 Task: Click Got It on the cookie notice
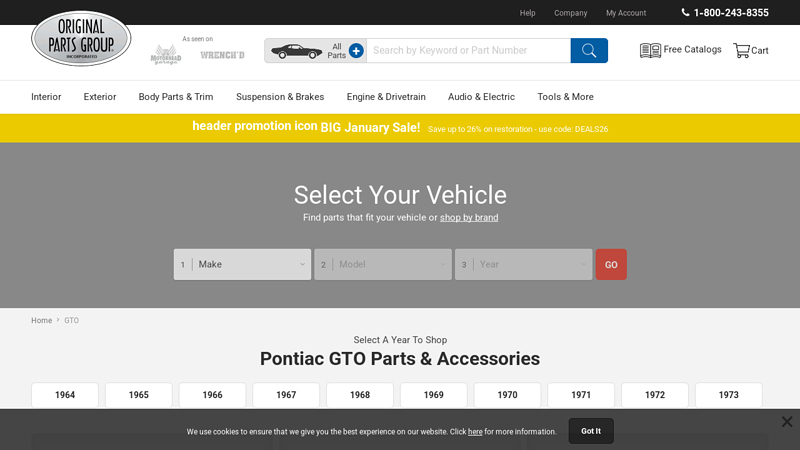click(x=591, y=431)
